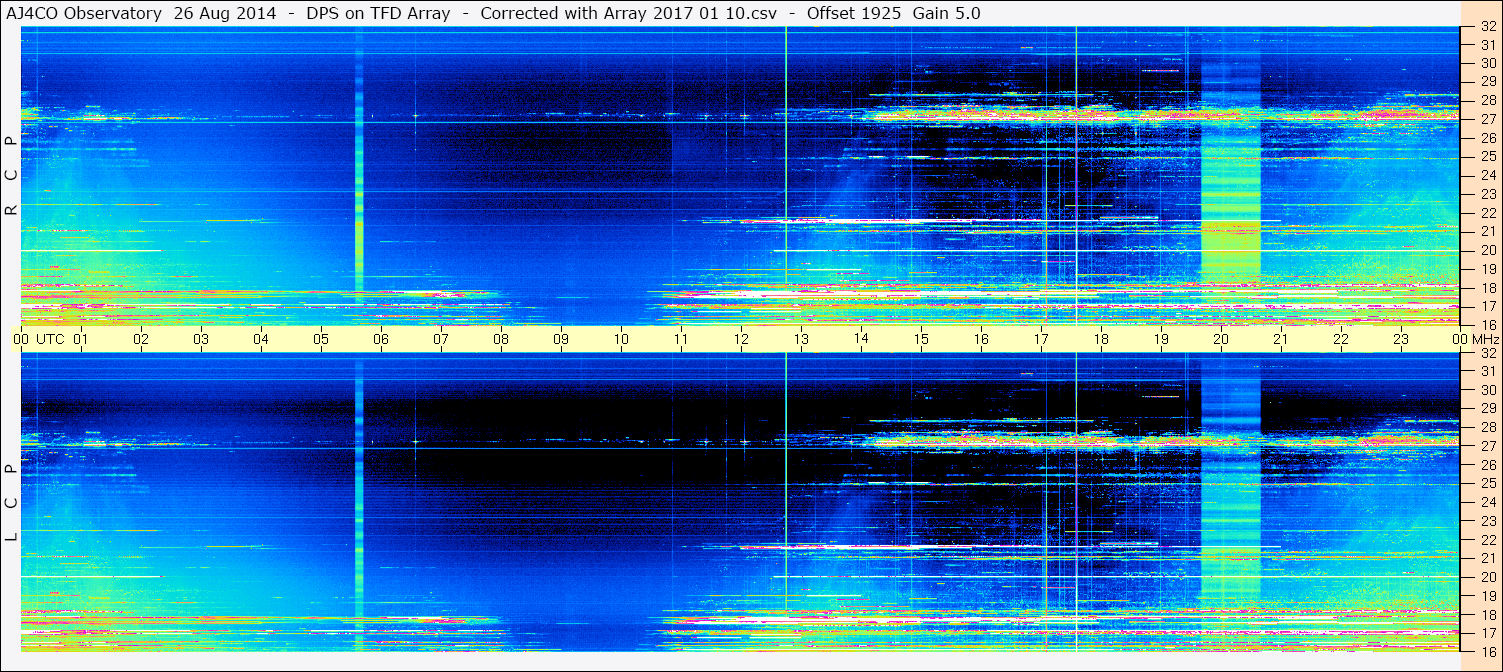Select hour mark "03" on the time axis
This screenshot has width=1503, height=672.
tap(201, 339)
